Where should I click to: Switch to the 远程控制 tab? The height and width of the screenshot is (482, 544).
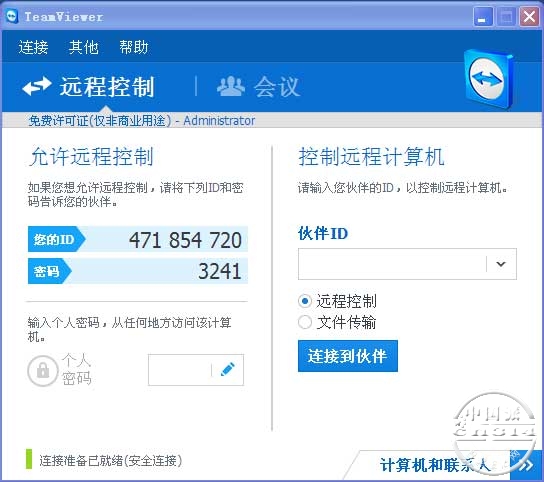pos(88,86)
